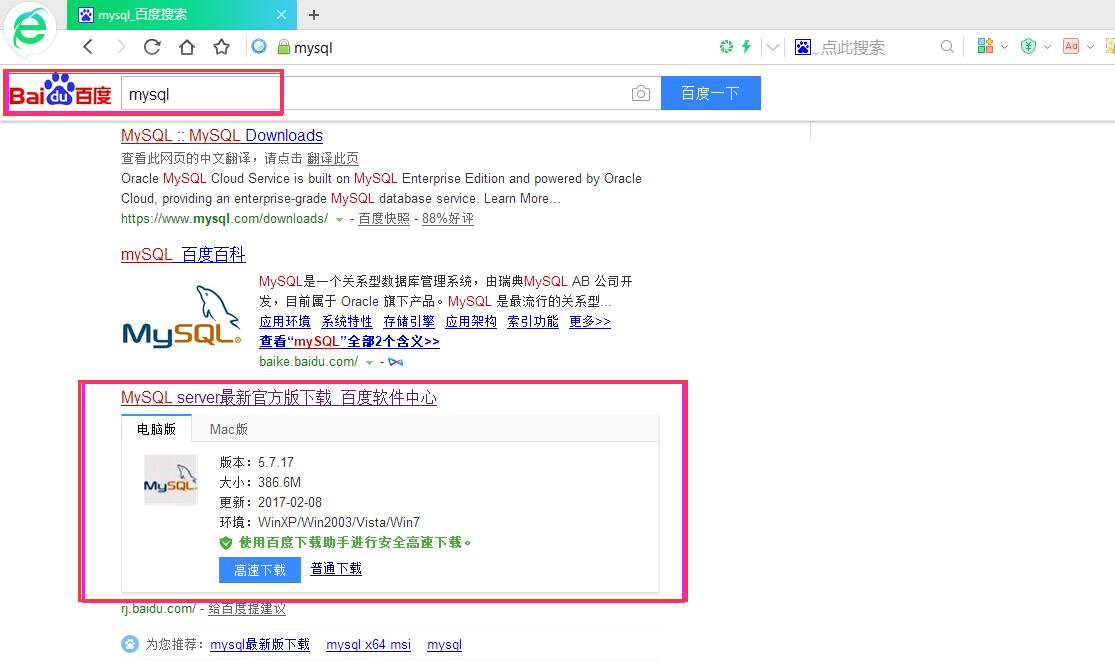Screen dimensions: 1115x662
Task: Click the 360 browser logo icon
Action: click(x=29, y=30)
